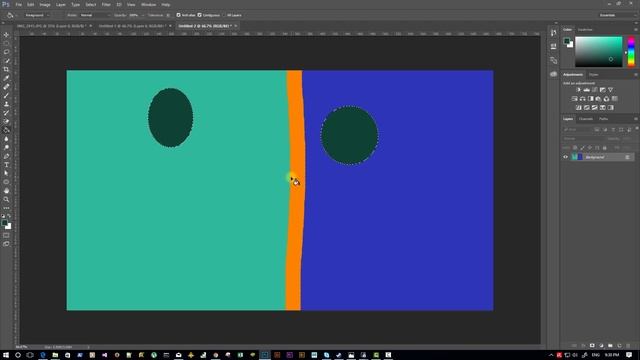Add a Photo Filter adjustment
Screen dimensions: 640x360
[x=598, y=99]
